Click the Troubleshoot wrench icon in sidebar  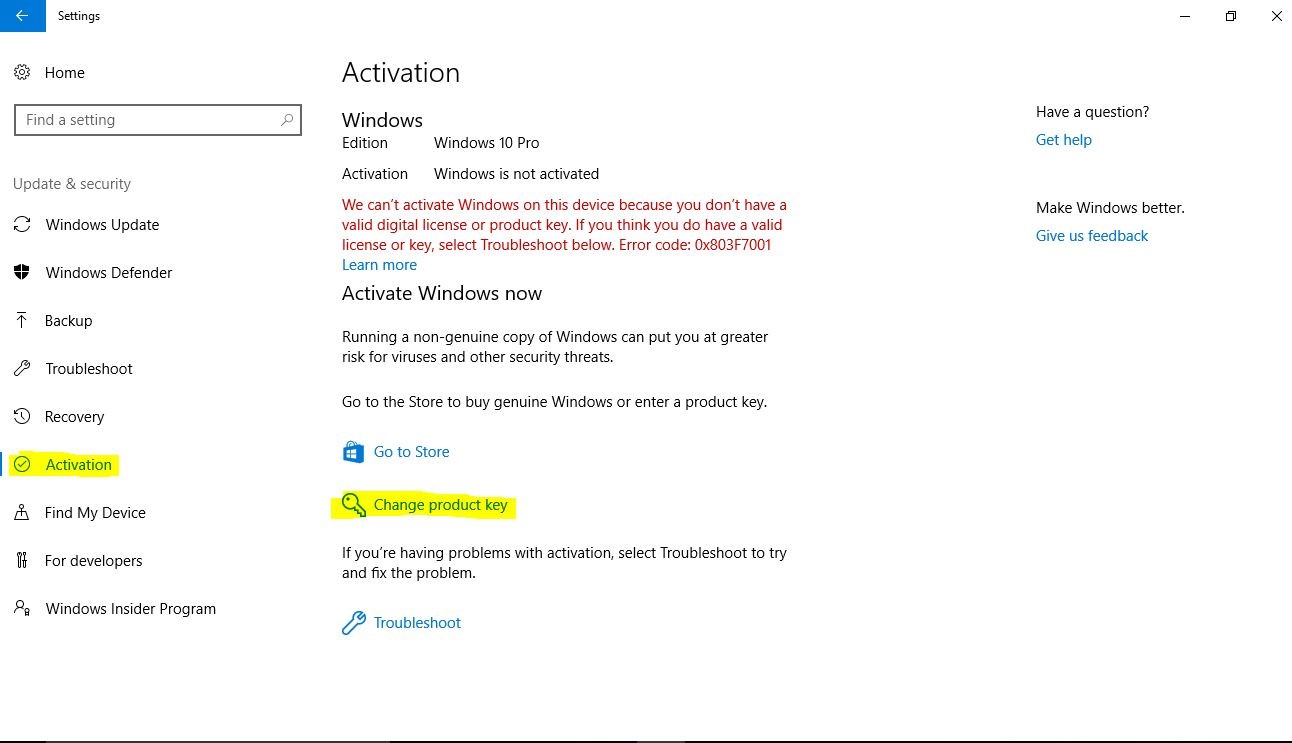click(x=22, y=368)
